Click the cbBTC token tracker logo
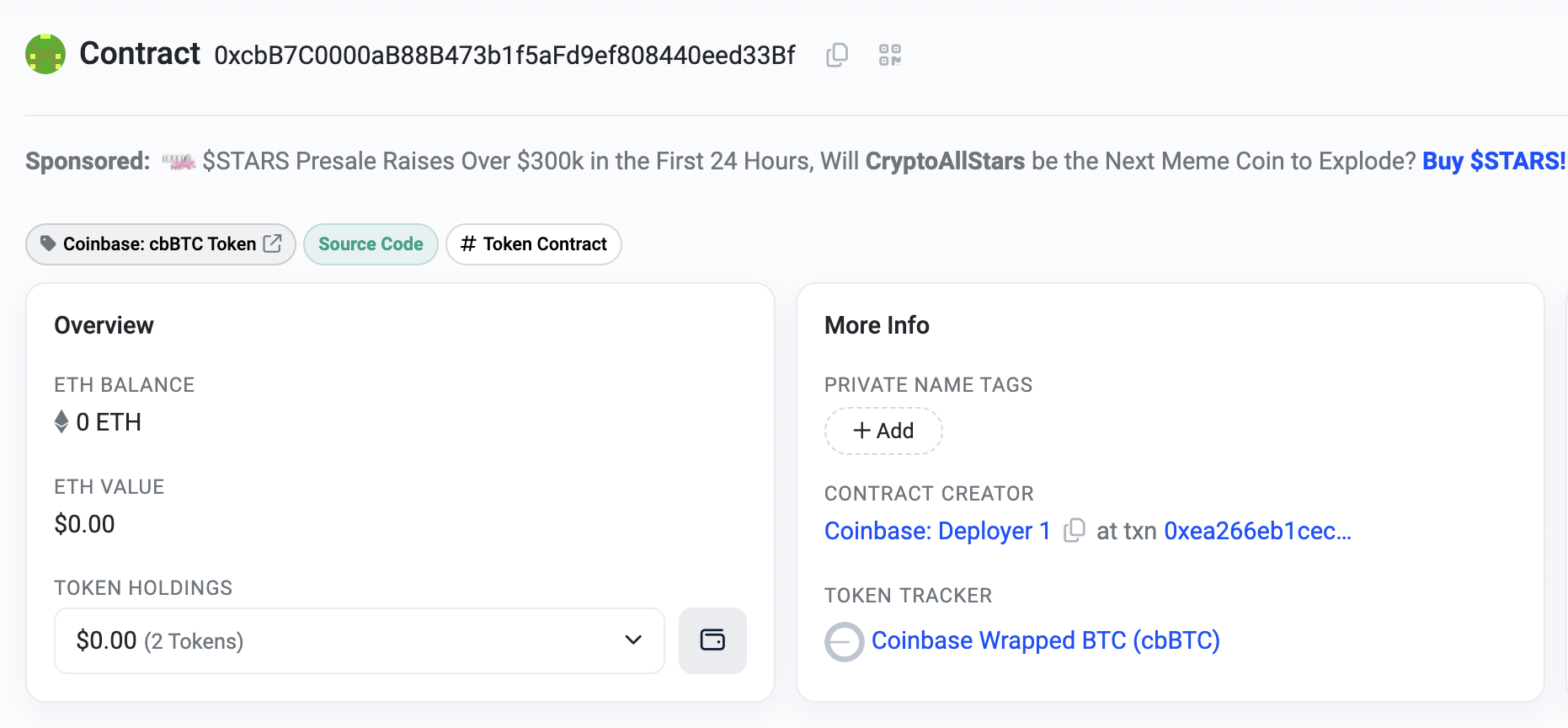The width and height of the screenshot is (1568, 728). (844, 642)
